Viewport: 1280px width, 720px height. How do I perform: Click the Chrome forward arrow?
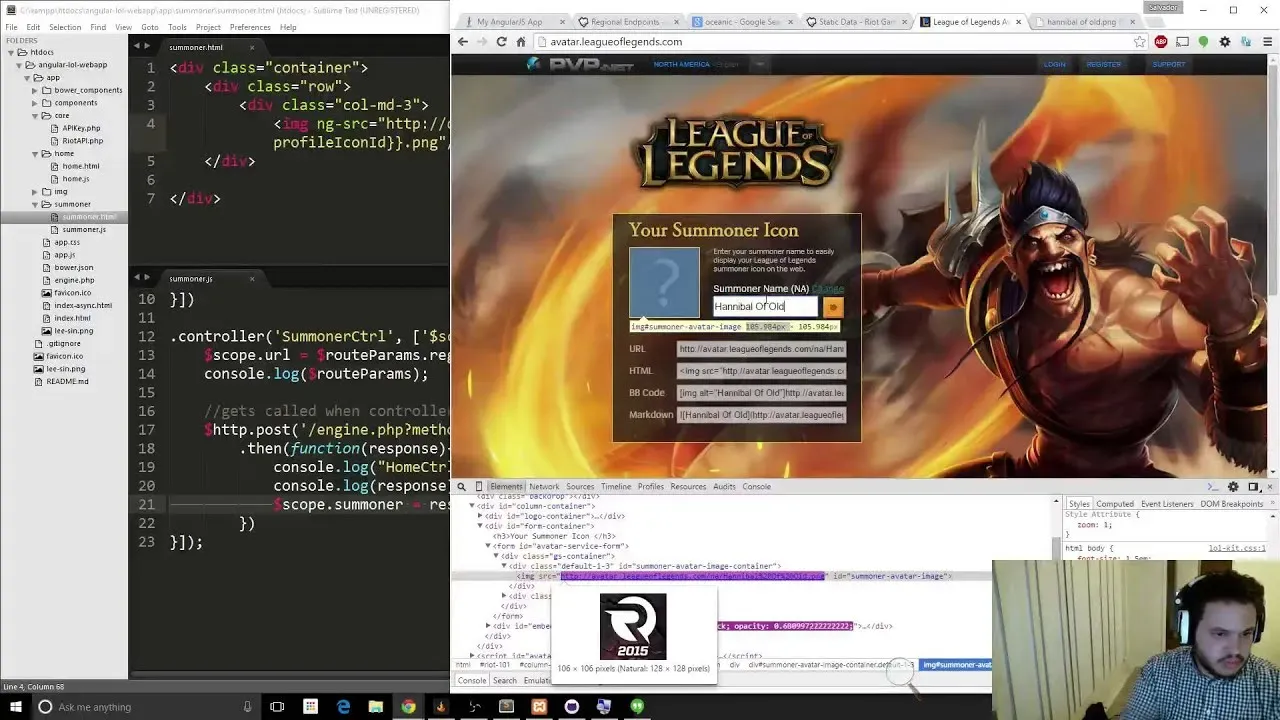pos(482,42)
